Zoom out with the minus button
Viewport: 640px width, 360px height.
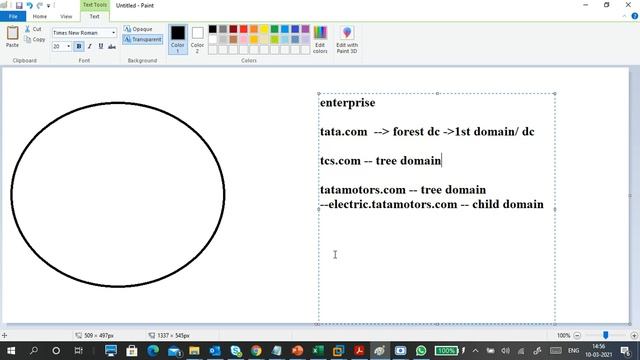pos(577,336)
